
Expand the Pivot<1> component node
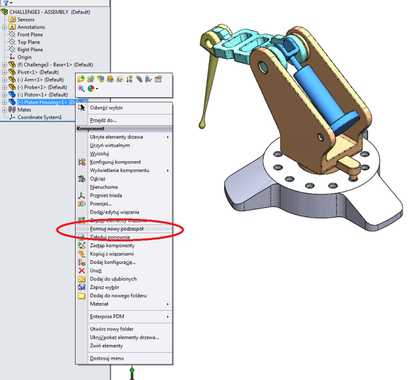point(4,72)
